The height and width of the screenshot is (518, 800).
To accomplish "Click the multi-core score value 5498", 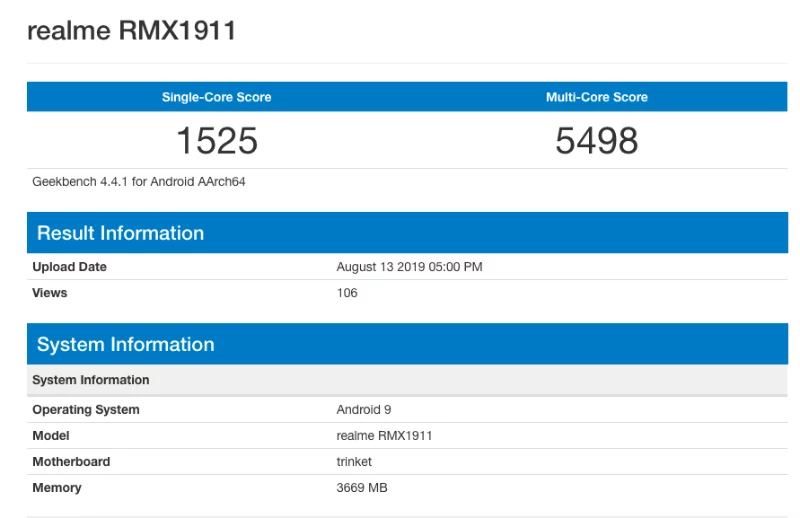I will [x=596, y=140].
